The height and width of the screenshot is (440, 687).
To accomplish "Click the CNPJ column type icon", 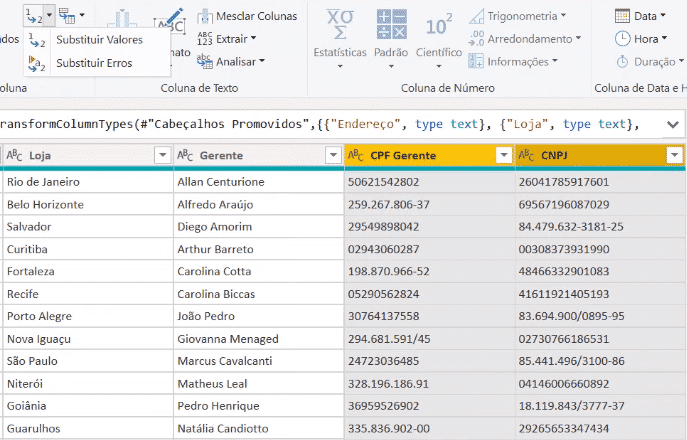I will (x=526, y=155).
